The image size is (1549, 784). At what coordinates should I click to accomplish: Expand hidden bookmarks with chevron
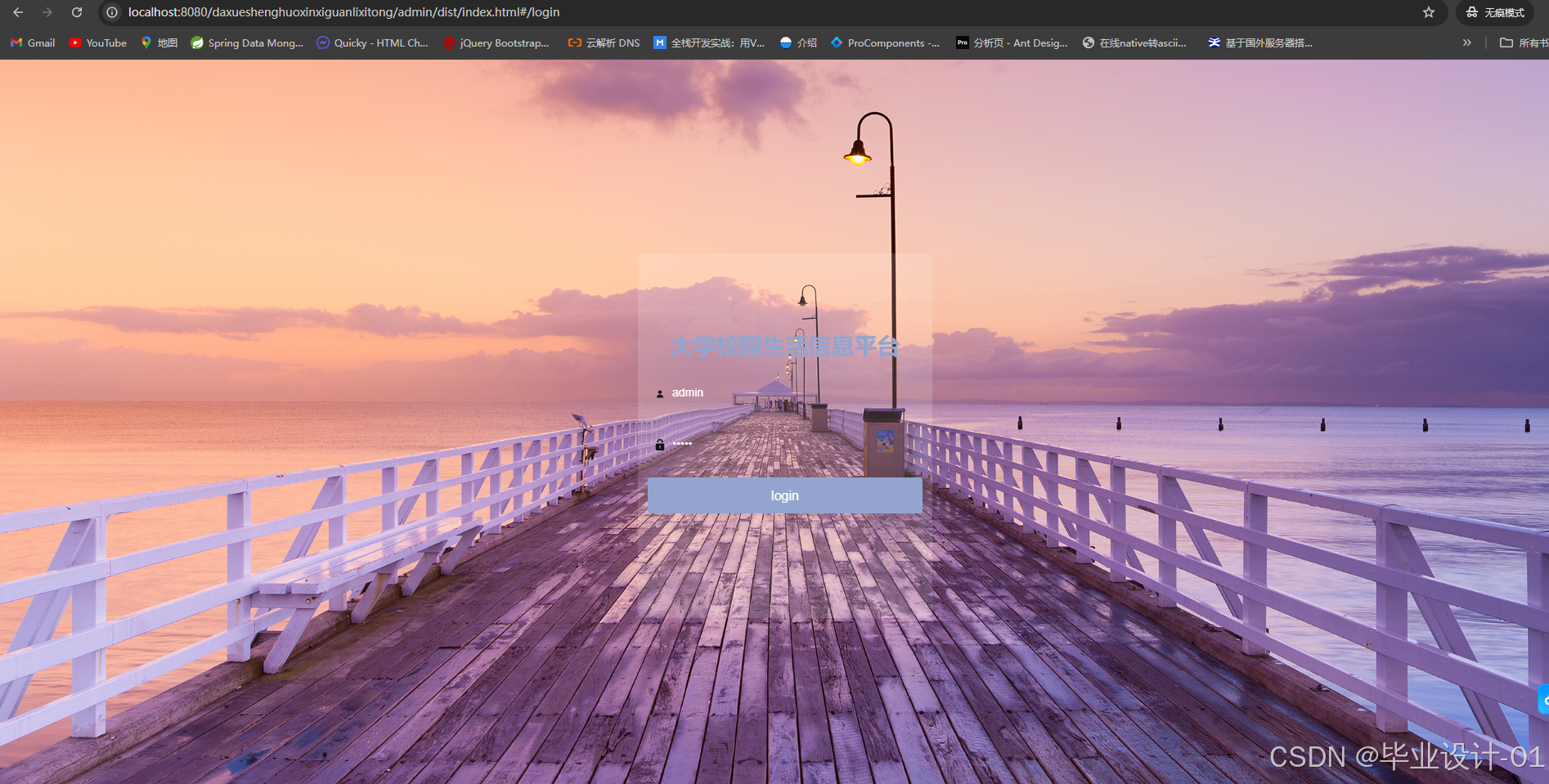[x=1466, y=43]
